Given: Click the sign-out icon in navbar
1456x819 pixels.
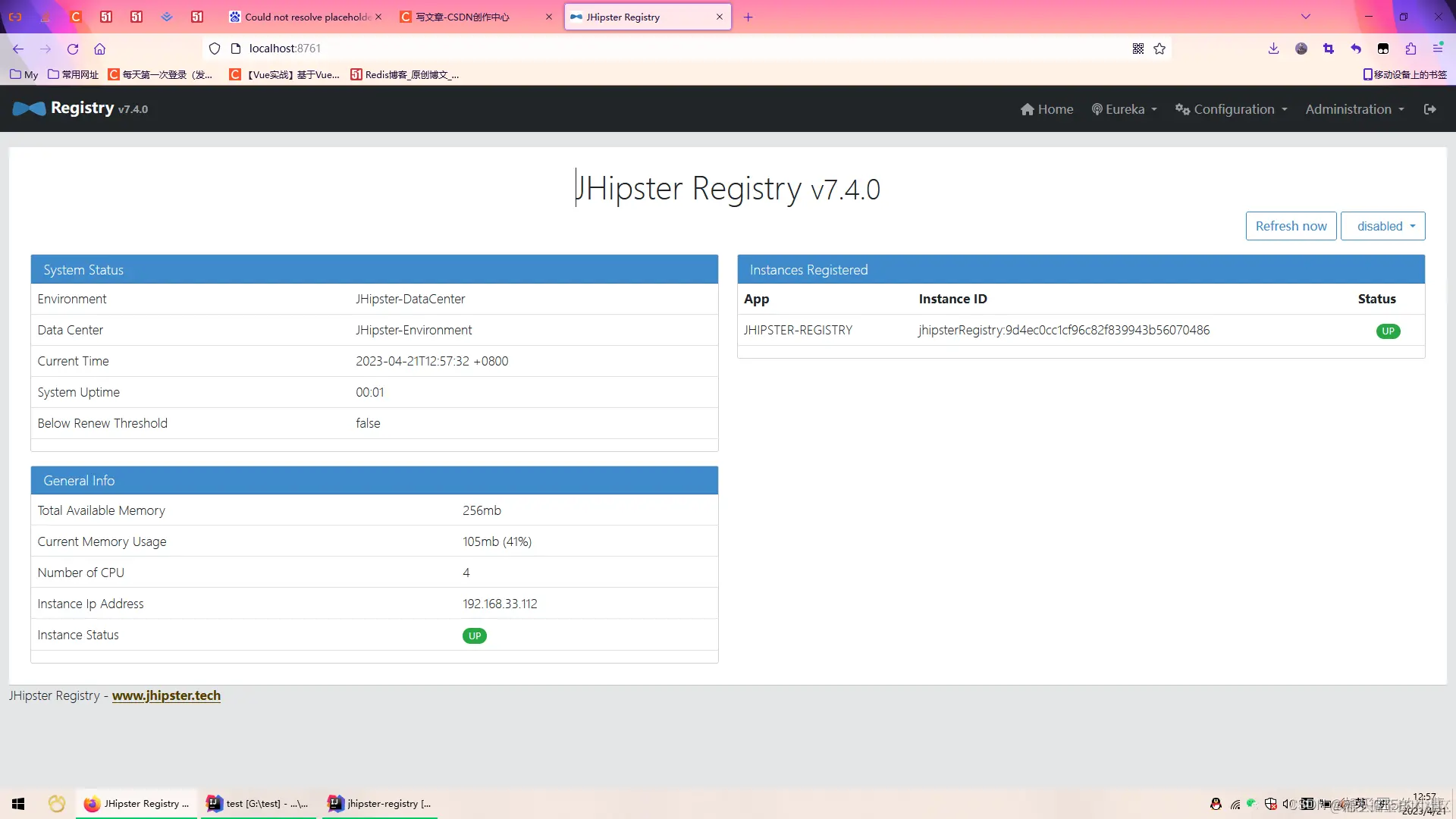Looking at the screenshot, I should 1429,109.
